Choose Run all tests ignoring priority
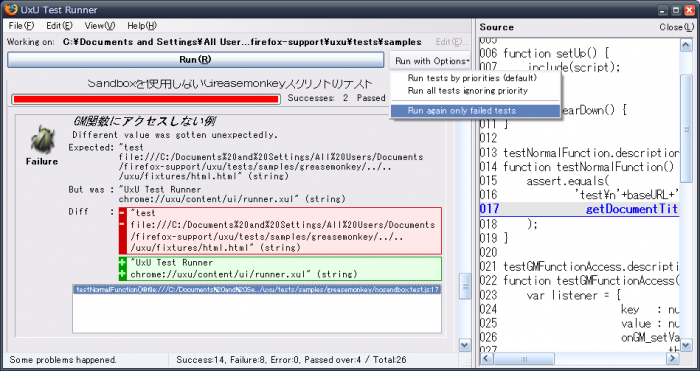The width and height of the screenshot is (700, 371). point(467,91)
